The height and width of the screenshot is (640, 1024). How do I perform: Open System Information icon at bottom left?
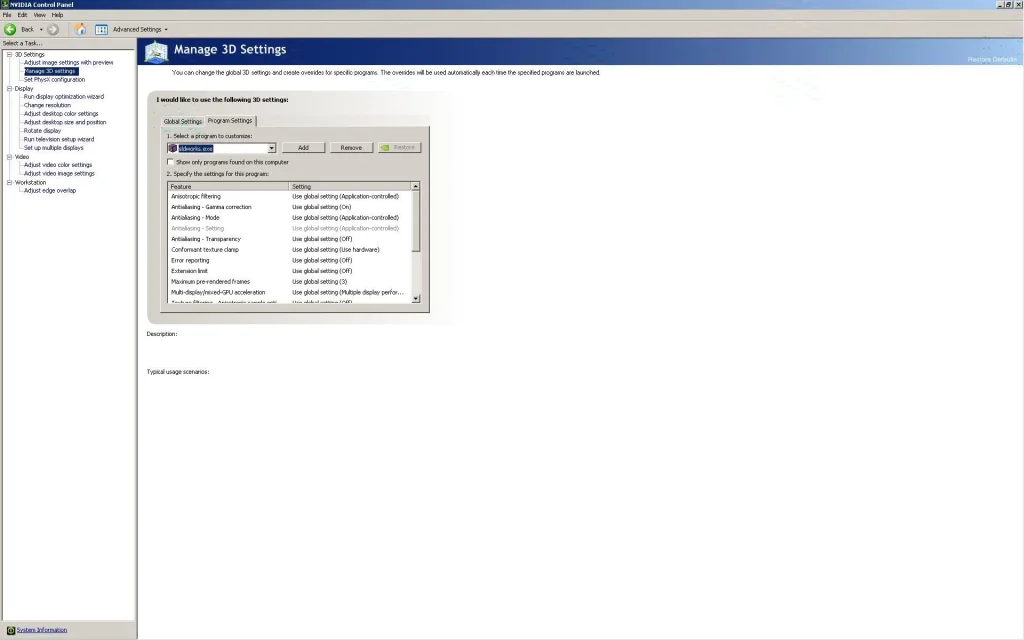point(11,630)
